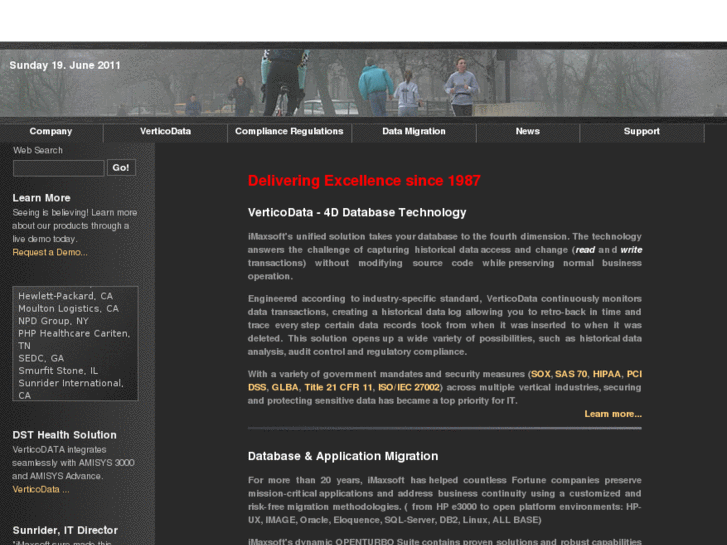Open the Title 21 CFR 11 link
Image resolution: width=727 pixels, height=545 pixels.
(x=338, y=387)
